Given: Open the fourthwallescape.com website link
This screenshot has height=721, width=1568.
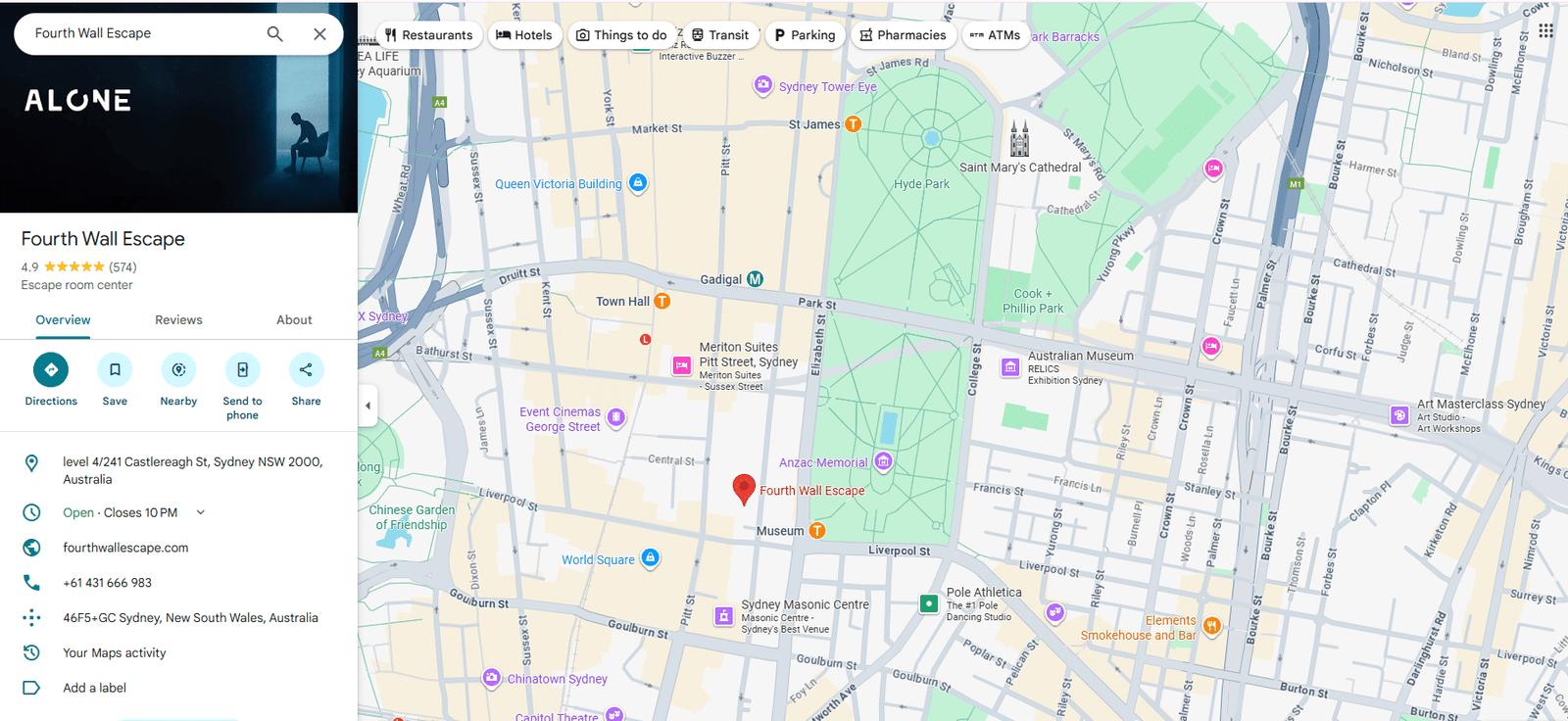Looking at the screenshot, I should click(x=125, y=548).
